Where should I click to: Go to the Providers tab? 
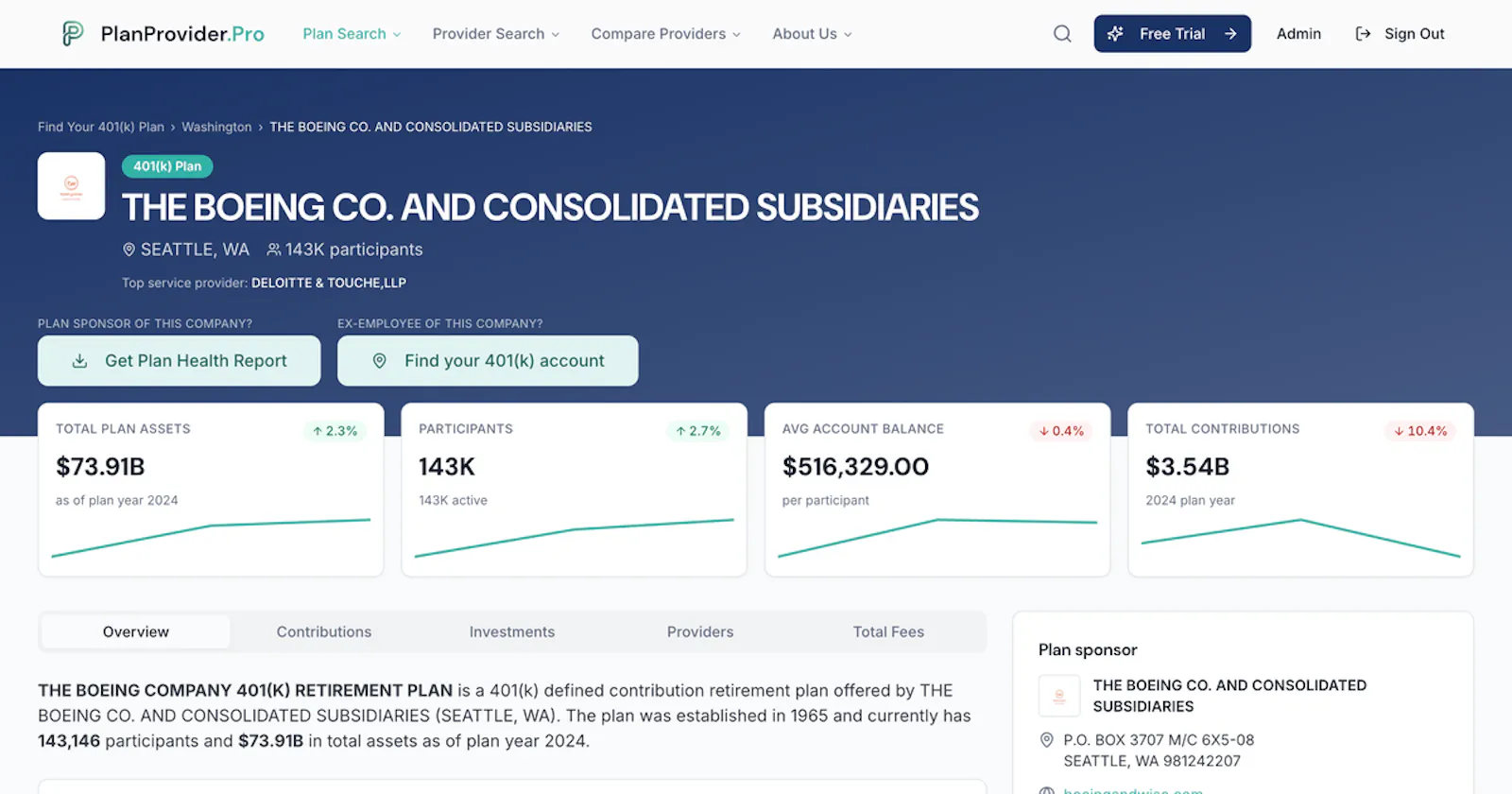[700, 631]
